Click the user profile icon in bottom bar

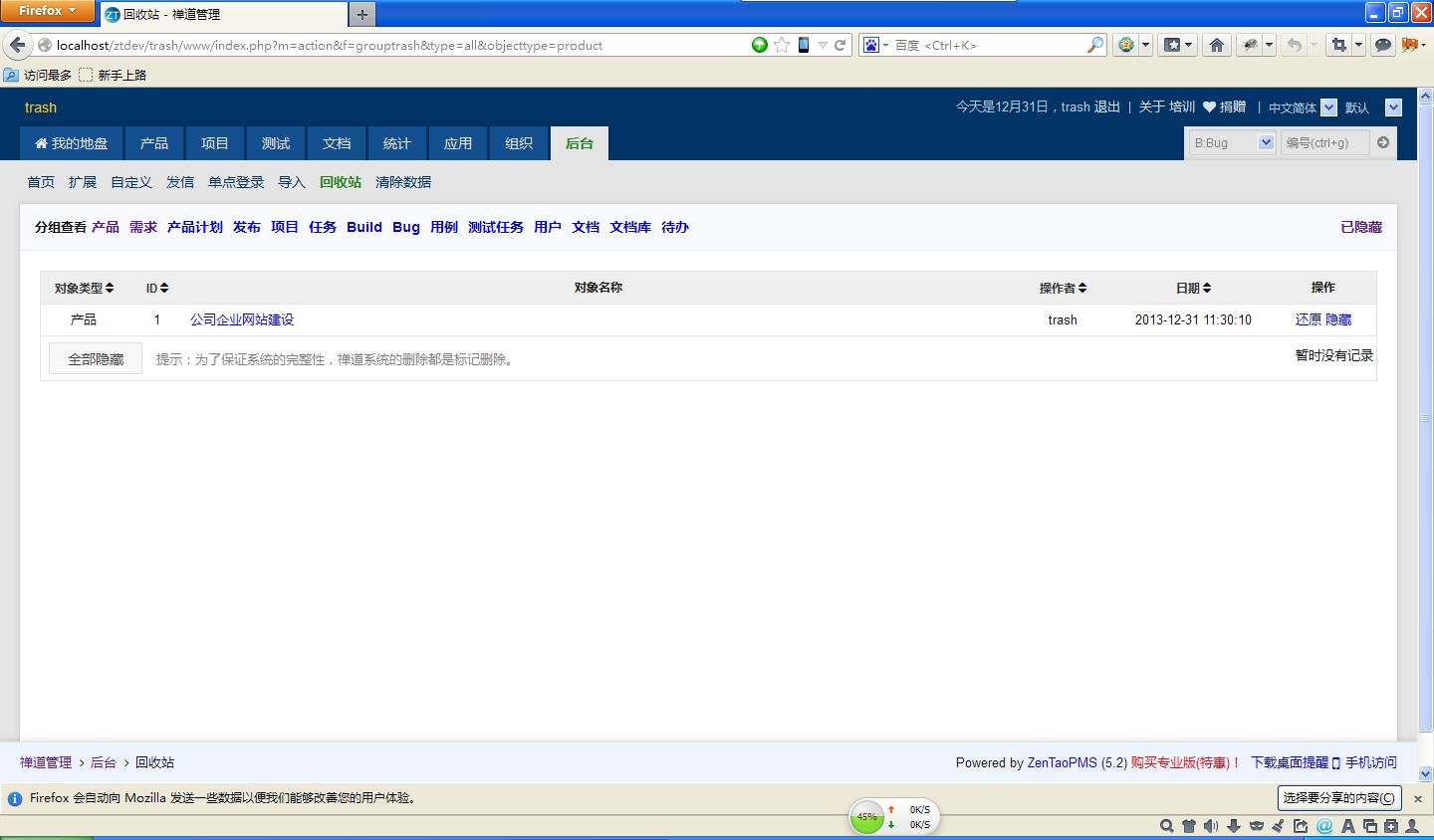point(1412,826)
